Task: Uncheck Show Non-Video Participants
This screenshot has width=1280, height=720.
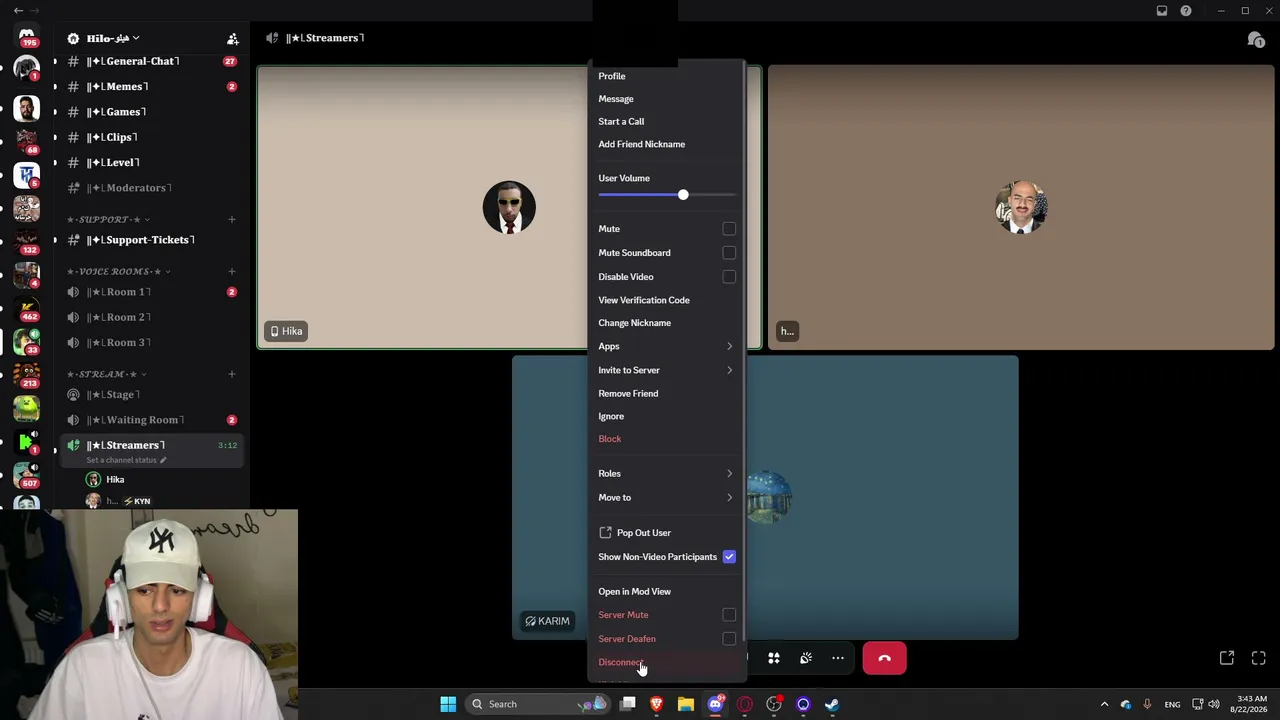Action: (729, 557)
